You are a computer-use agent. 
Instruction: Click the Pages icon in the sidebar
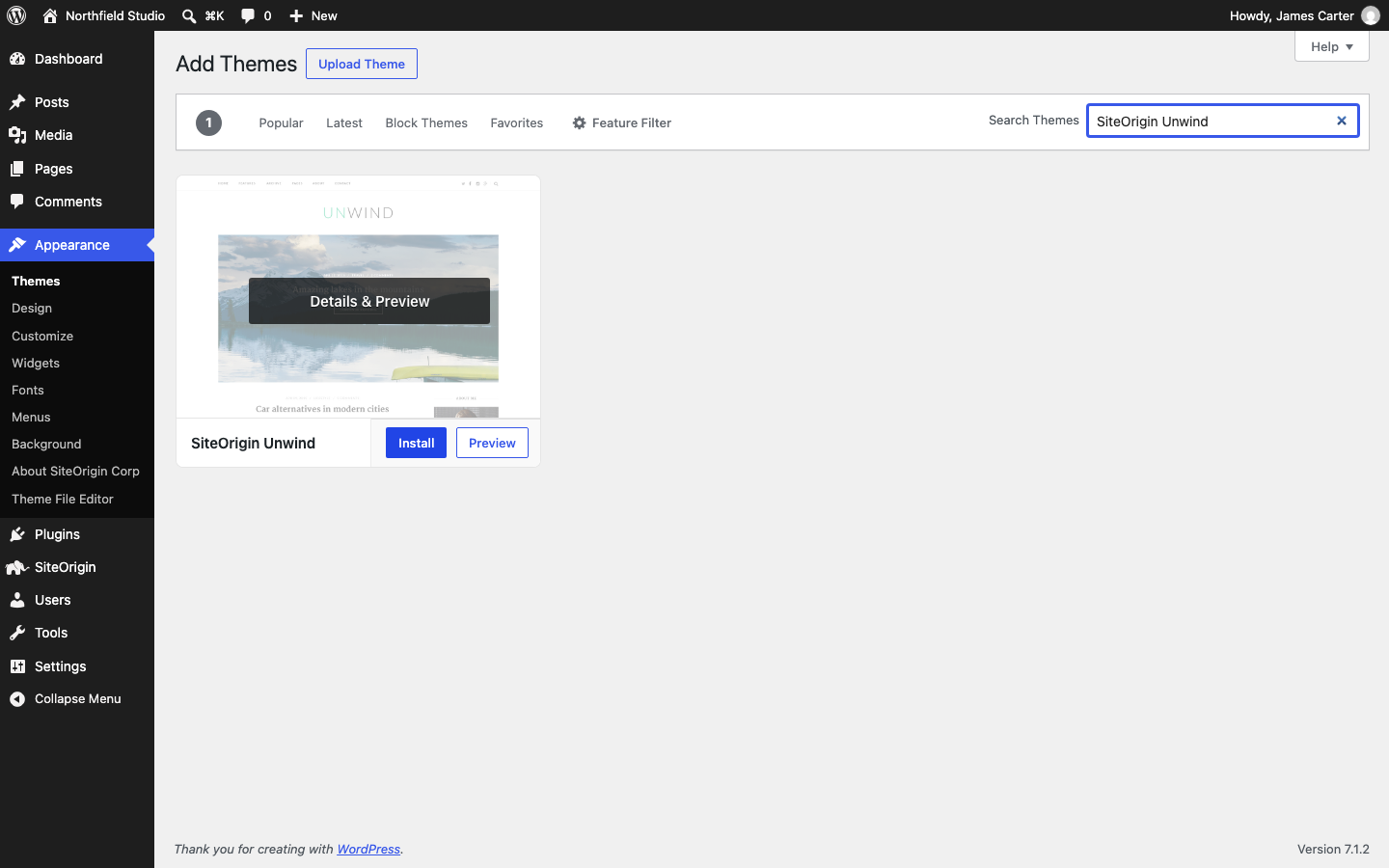[17, 169]
